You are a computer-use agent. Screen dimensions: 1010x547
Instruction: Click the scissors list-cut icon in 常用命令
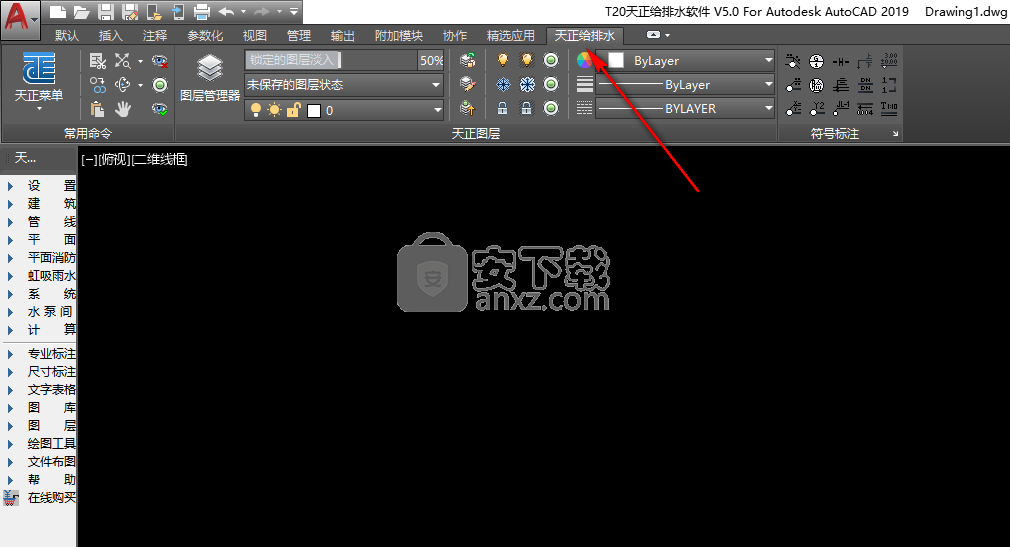tap(97, 61)
